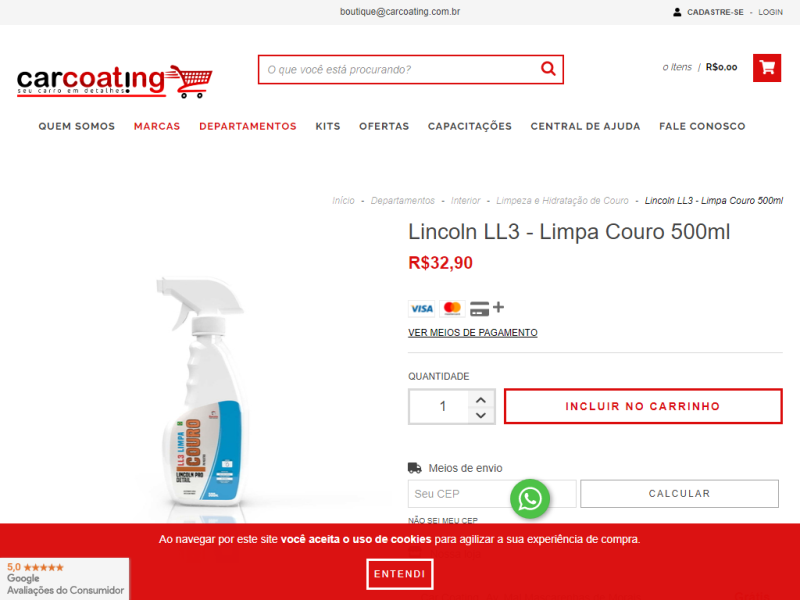Screen dimensions: 800x600
Task: Decrease quantity with down arrow
Action: pos(481,415)
